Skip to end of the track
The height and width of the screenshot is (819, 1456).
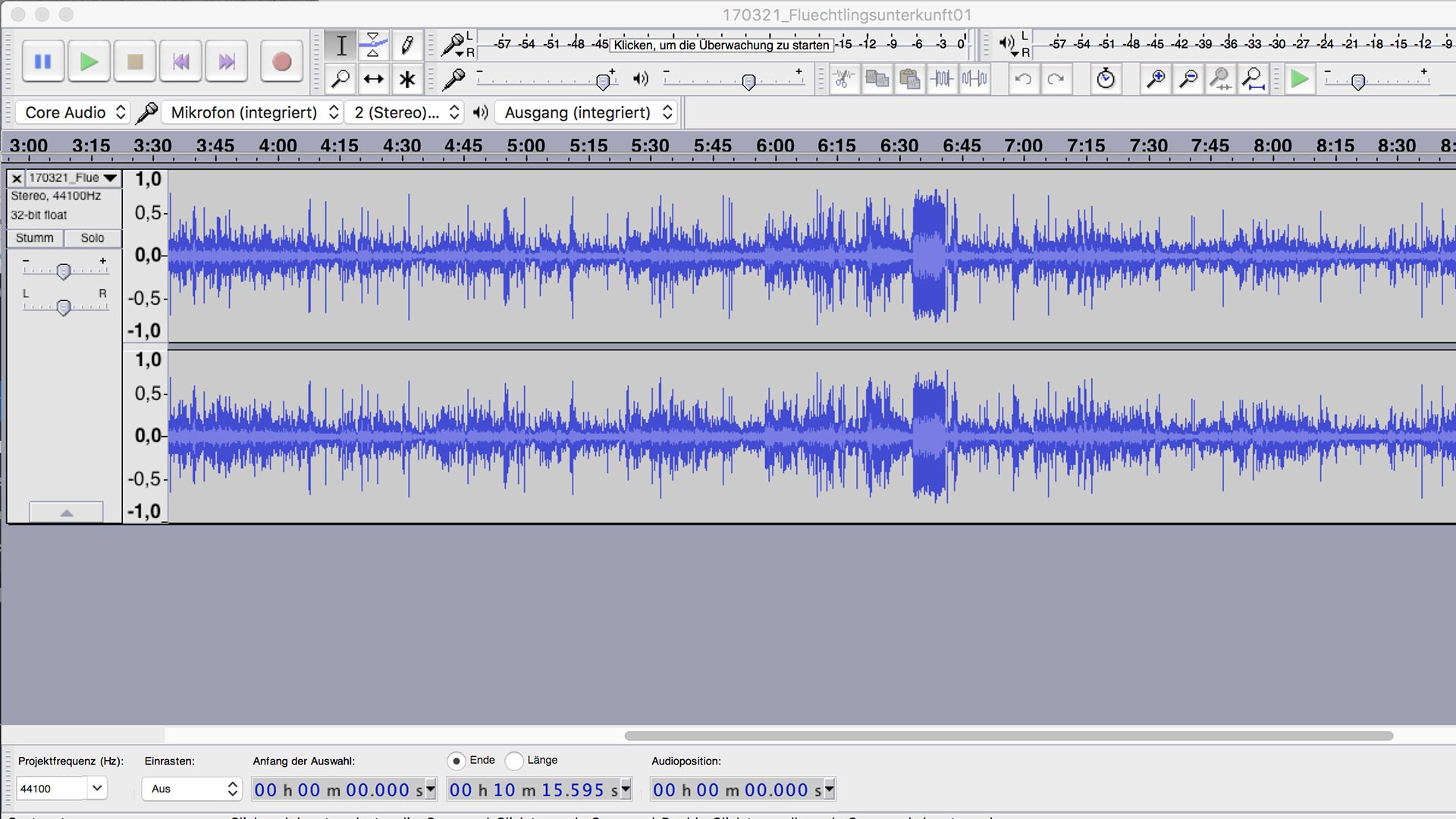[227, 61]
